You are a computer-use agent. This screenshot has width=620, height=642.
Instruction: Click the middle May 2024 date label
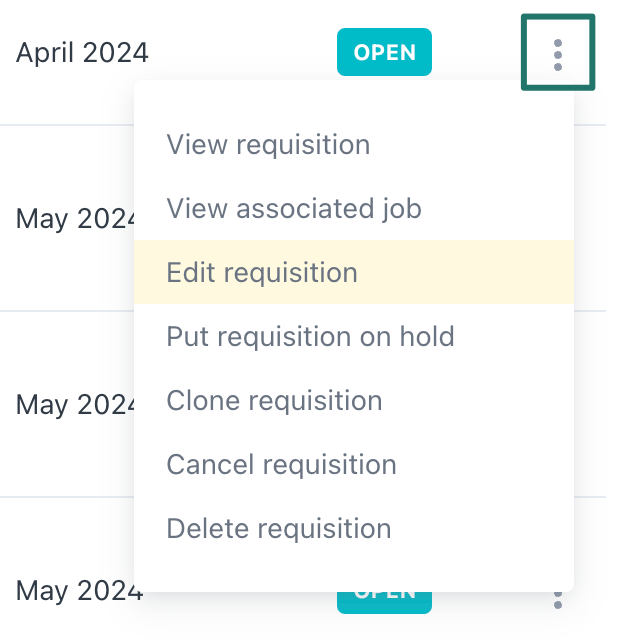click(75, 404)
